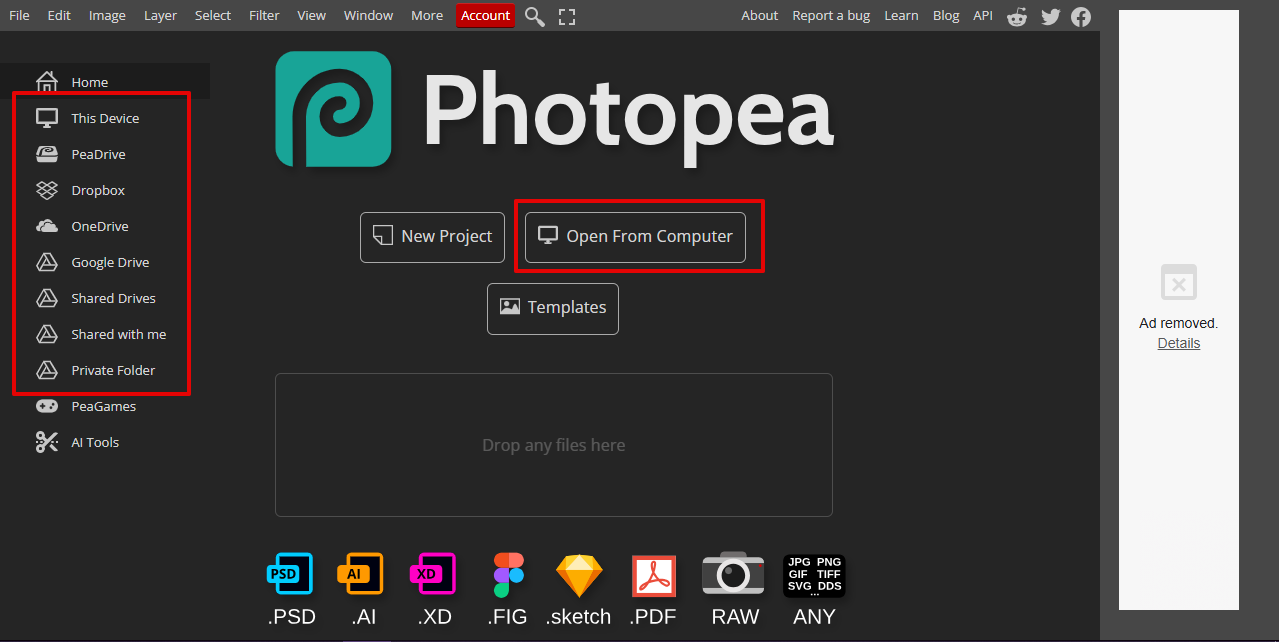Viewport: 1279px width, 642px height.
Task: Click the Photopea spiral logo
Action: 333,109
